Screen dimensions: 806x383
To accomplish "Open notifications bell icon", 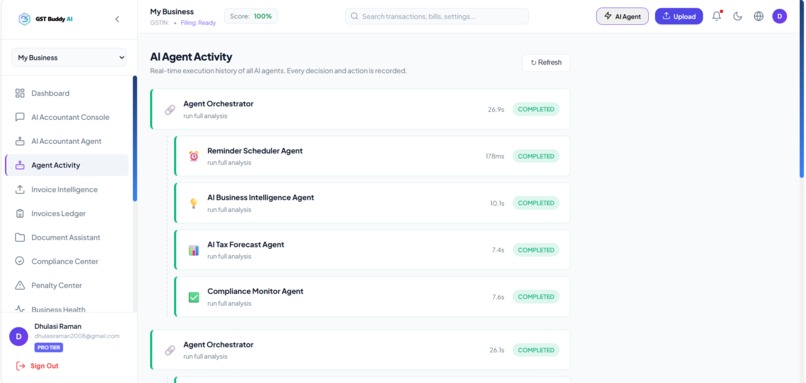I will (x=717, y=16).
